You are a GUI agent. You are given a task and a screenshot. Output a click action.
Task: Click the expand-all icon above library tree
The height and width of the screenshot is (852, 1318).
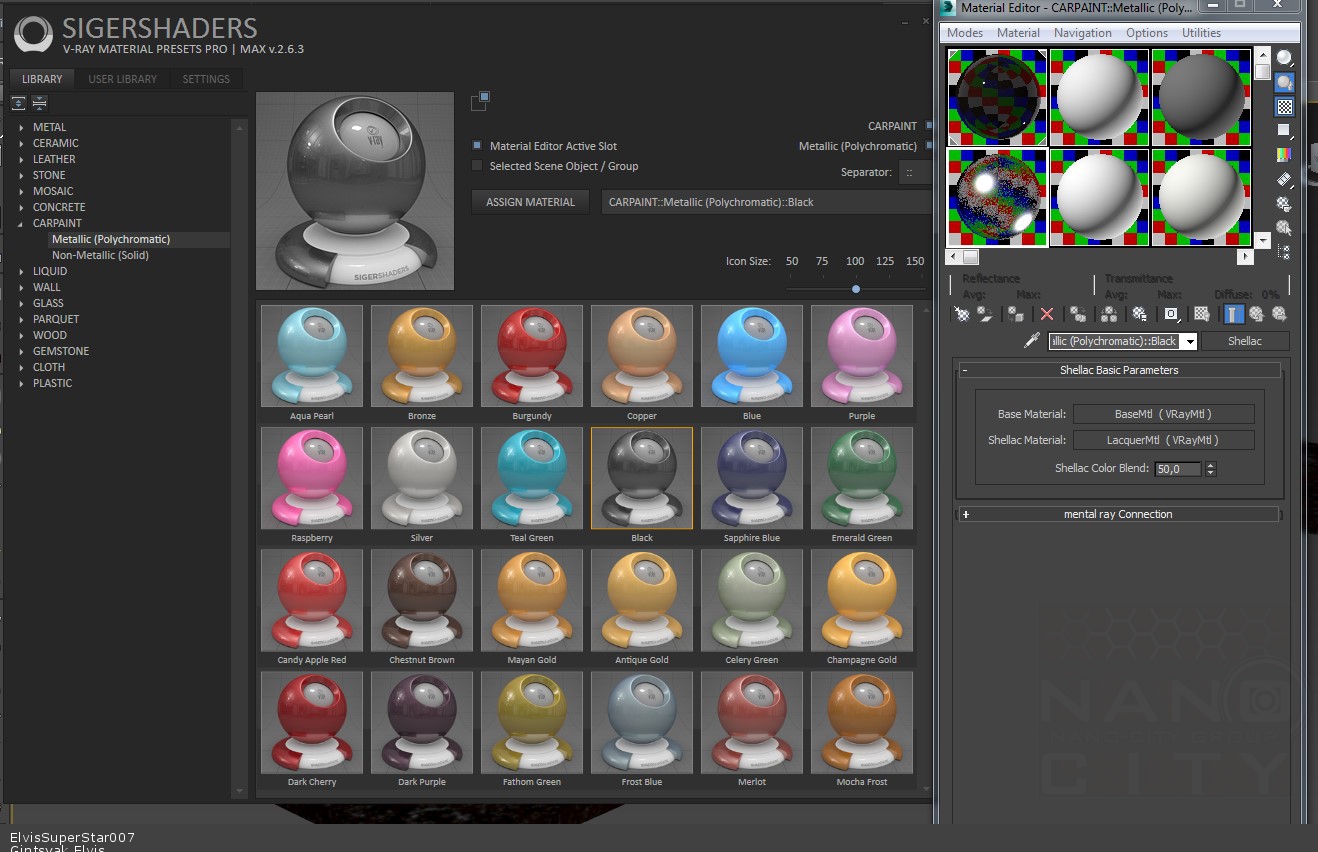coord(19,103)
